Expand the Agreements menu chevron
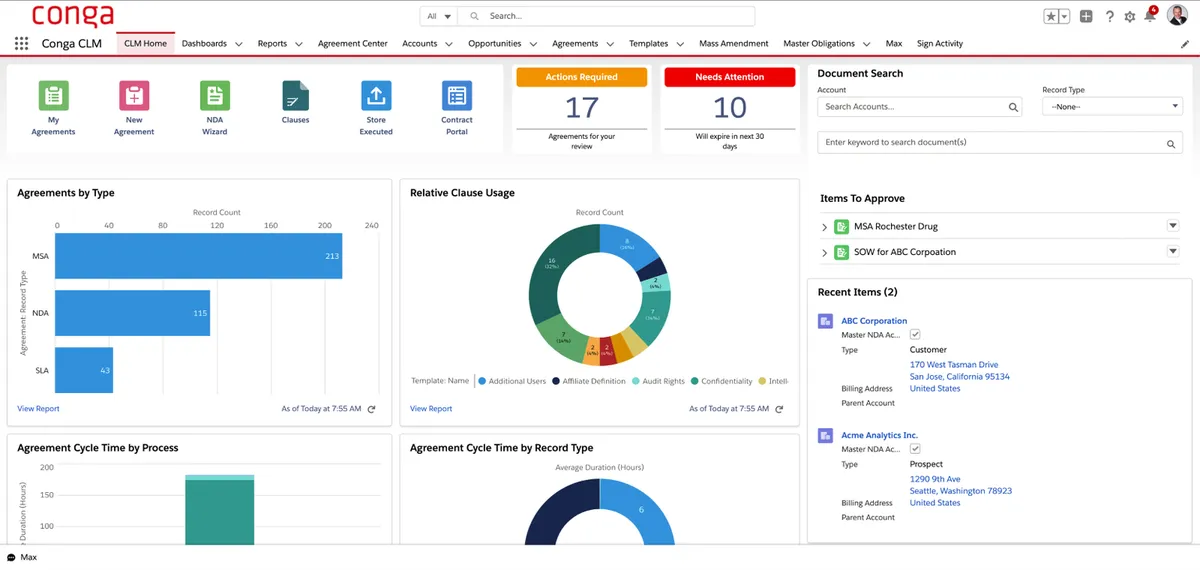This screenshot has height=570, width=1200. pyautogui.click(x=610, y=44)
